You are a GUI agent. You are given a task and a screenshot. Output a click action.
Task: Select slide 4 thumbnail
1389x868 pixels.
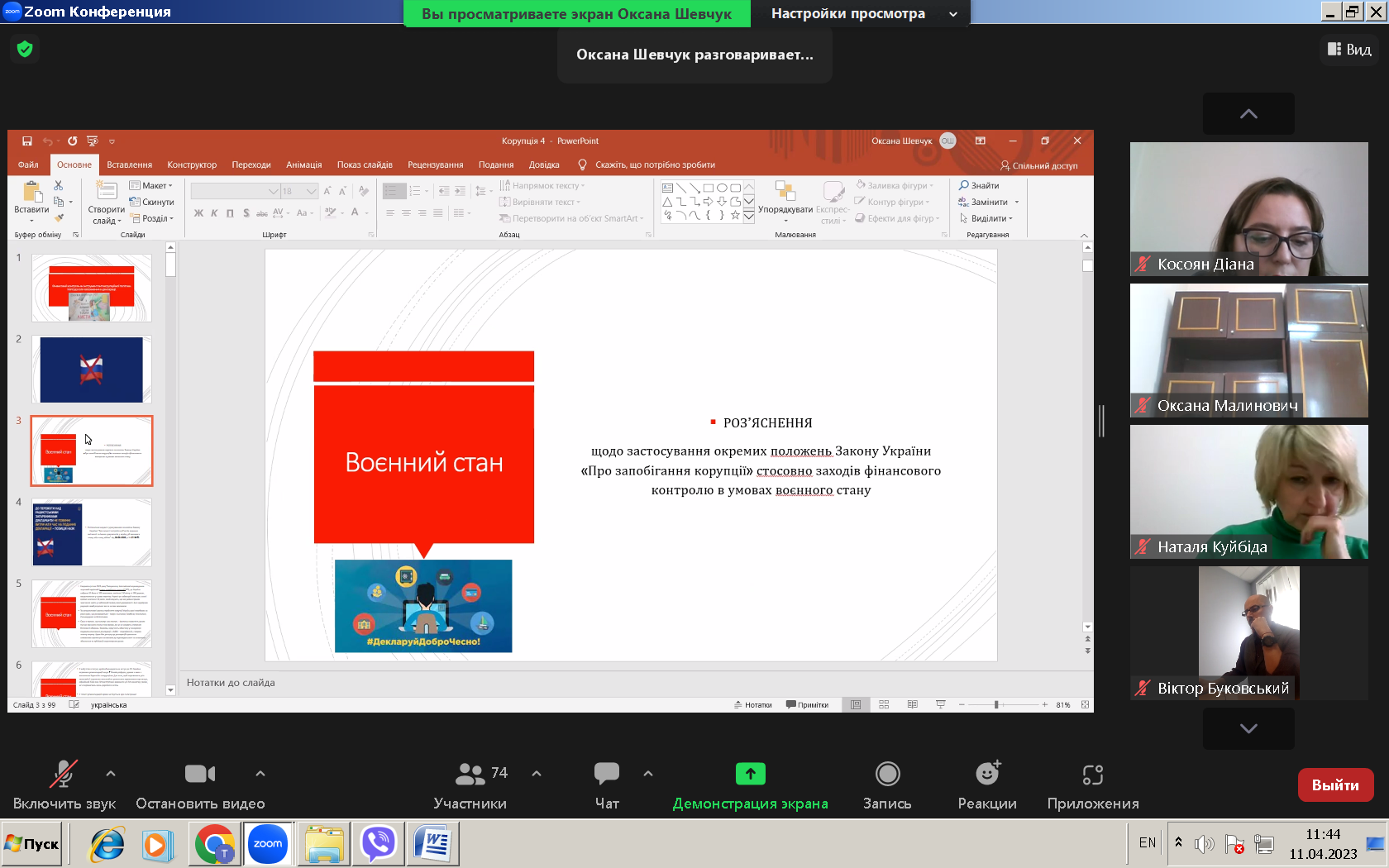(x=92, y=532)
